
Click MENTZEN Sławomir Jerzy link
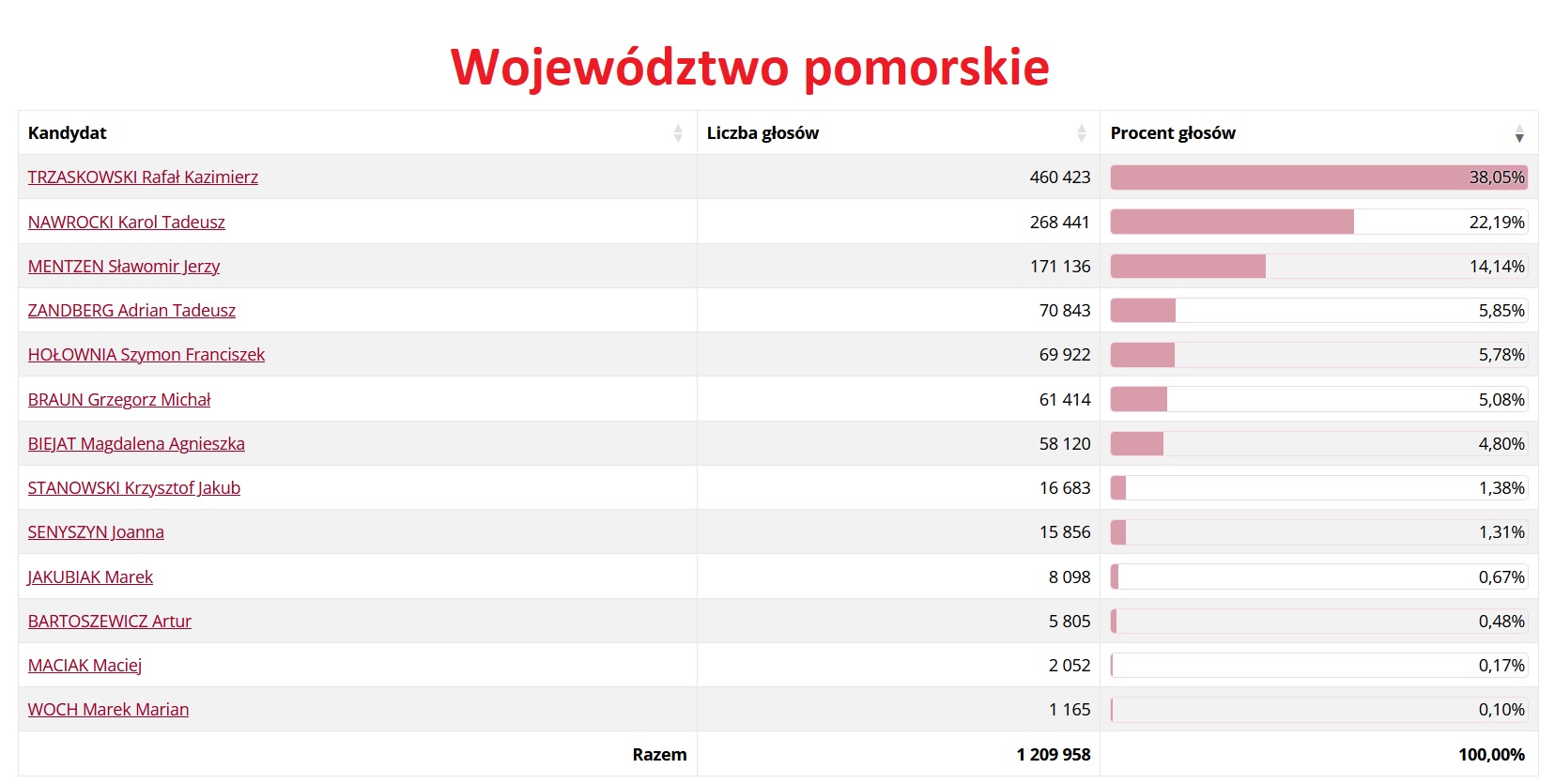click(124, 267)
